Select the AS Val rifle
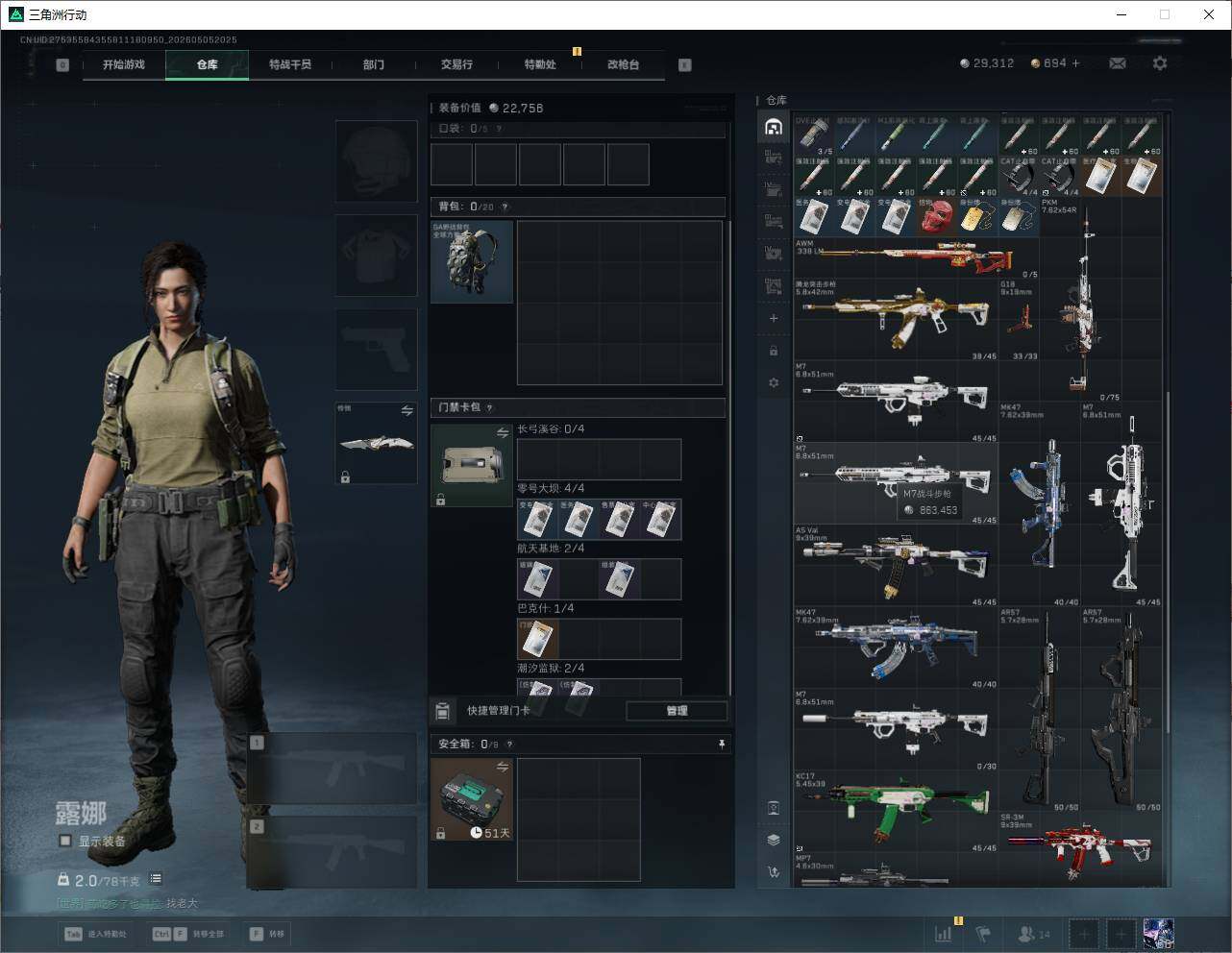Screen dimensions: 1232x953 [x=896, y=566]
